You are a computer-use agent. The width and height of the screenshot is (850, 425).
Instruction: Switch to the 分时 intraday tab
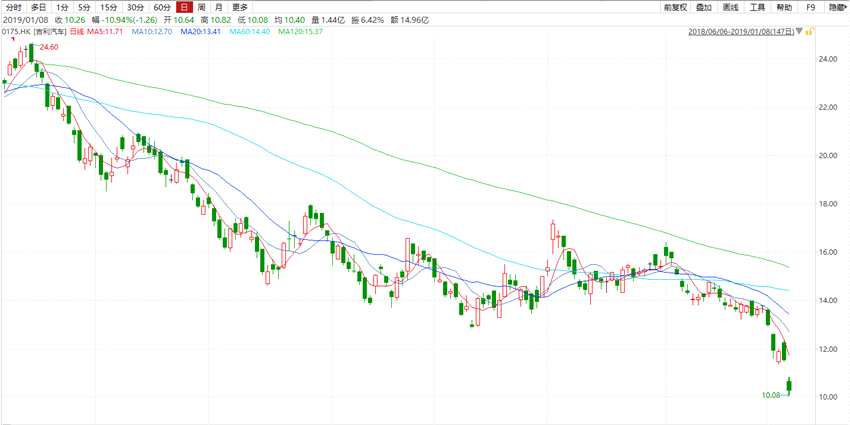point(14,8)
